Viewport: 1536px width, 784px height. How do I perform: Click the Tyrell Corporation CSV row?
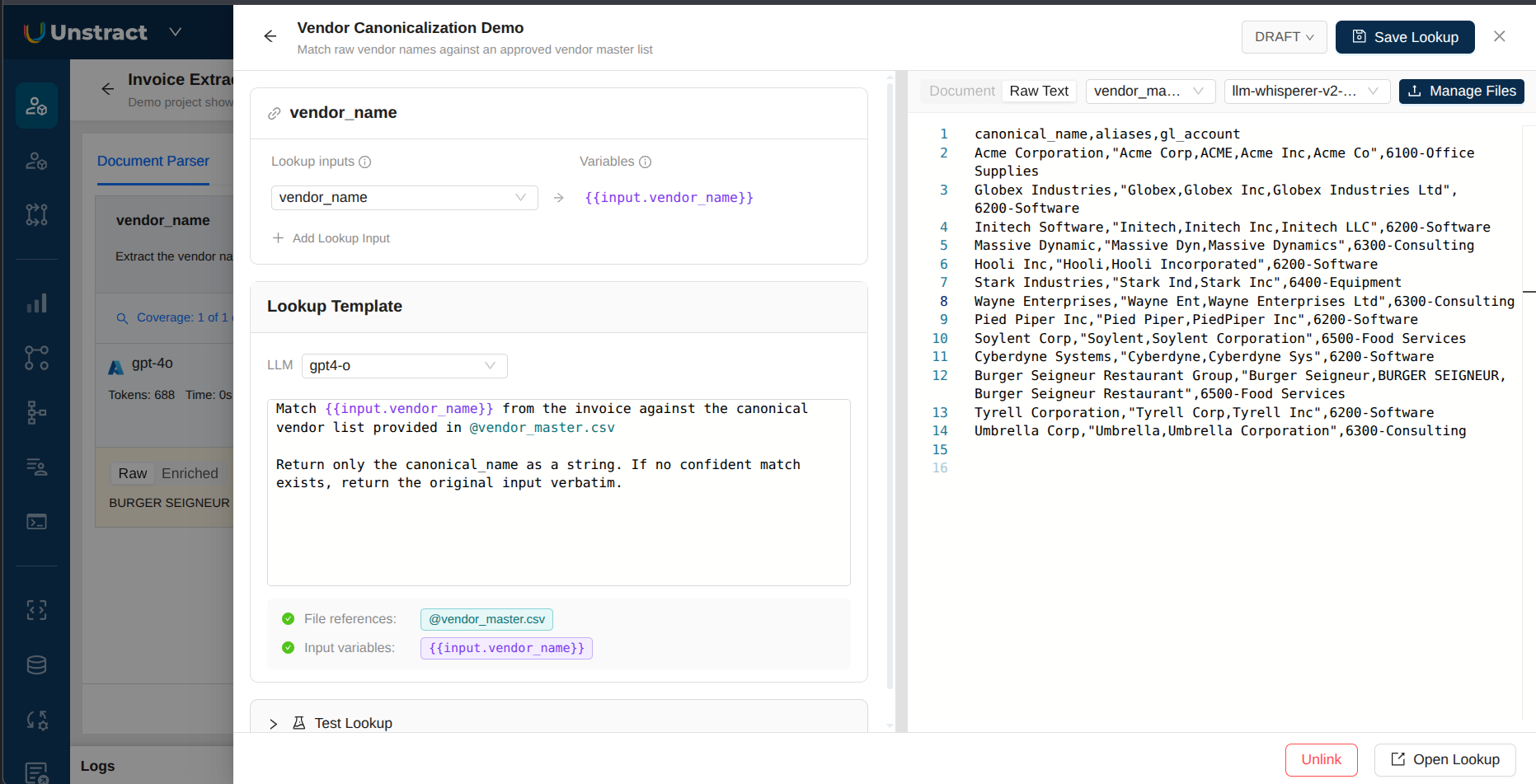tap(1204, 413)
